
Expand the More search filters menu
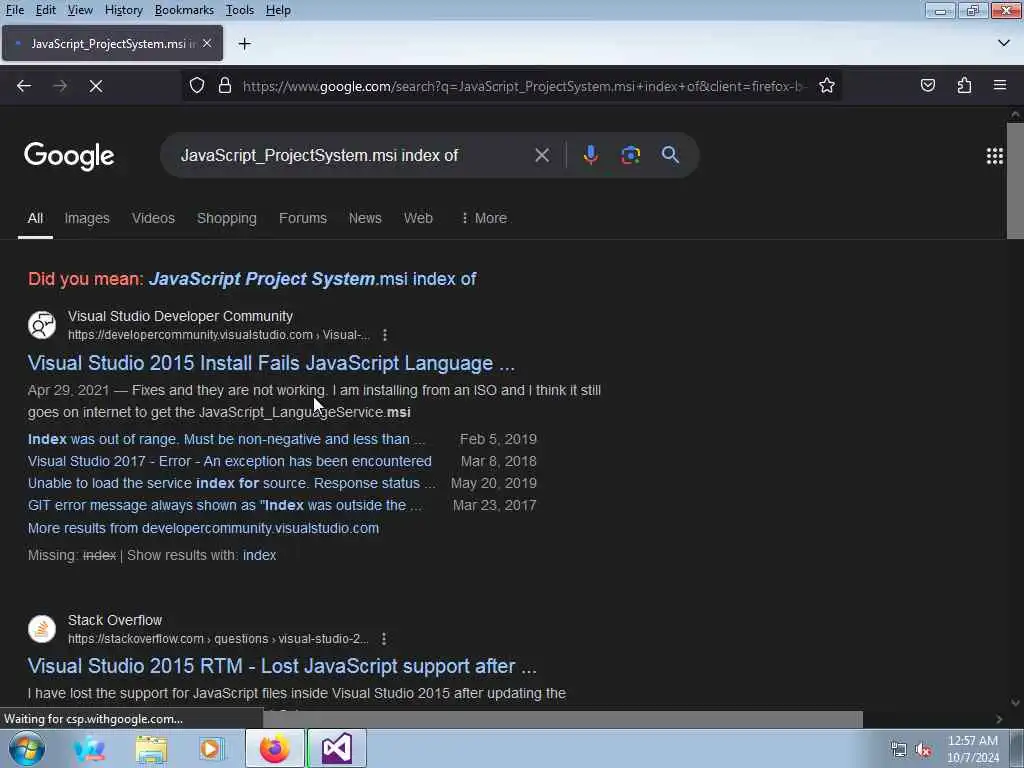tap(484, 218)
